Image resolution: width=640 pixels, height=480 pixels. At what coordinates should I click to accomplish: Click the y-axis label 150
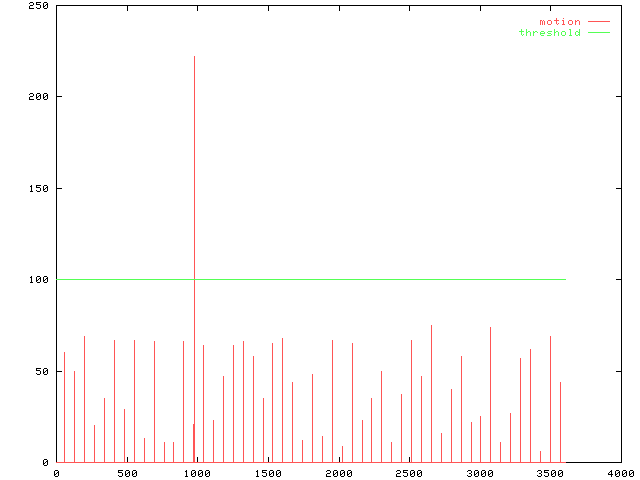39,188
